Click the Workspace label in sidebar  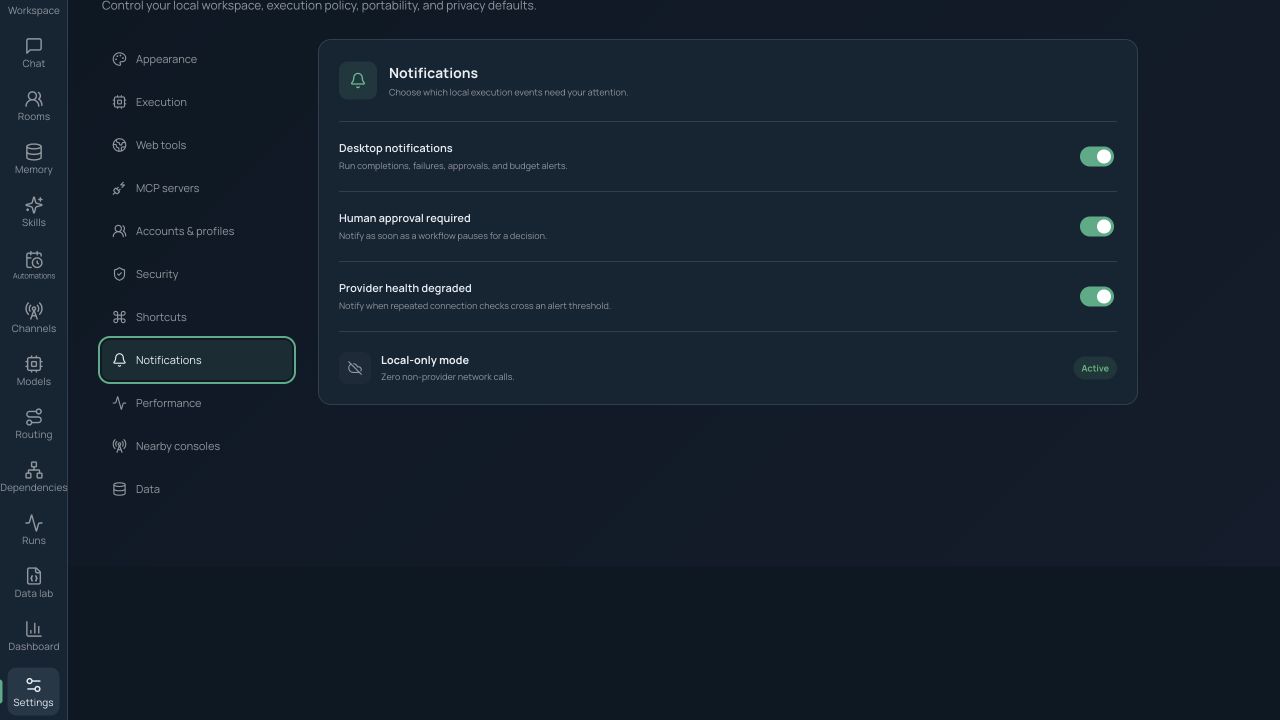pos(33,10)
